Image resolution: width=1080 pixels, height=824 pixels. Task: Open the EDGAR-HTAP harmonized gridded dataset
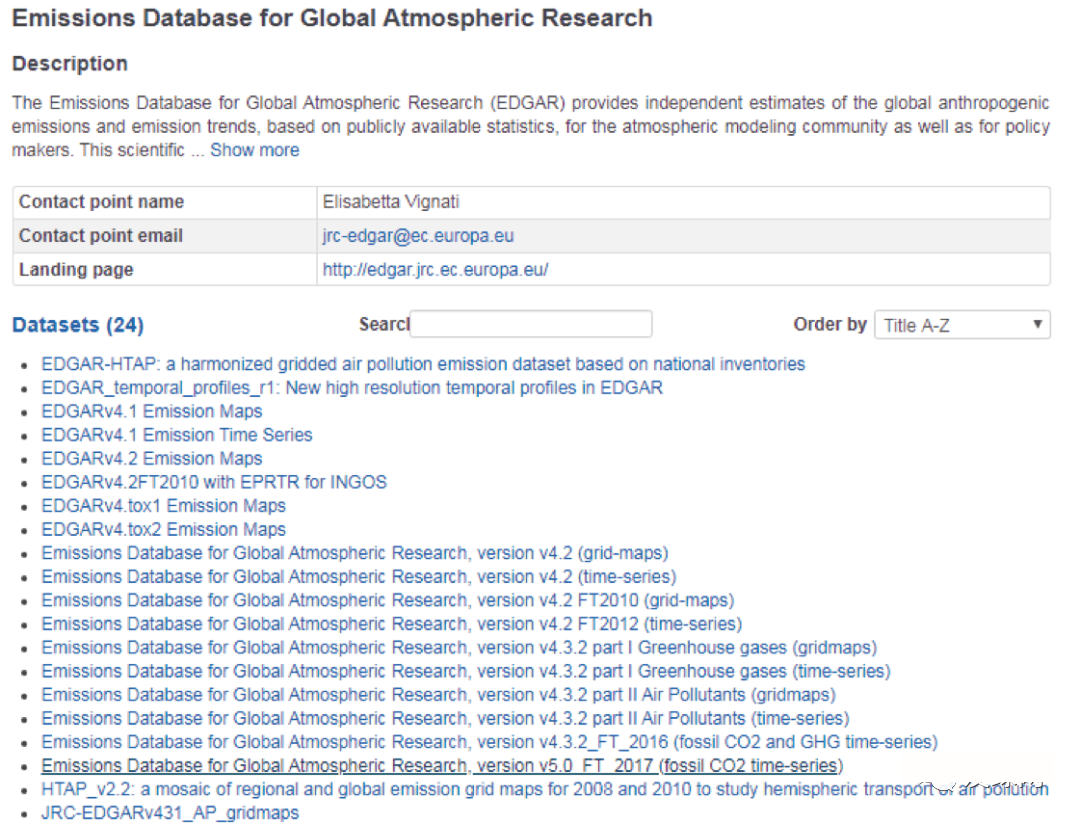tap(423, 364)
